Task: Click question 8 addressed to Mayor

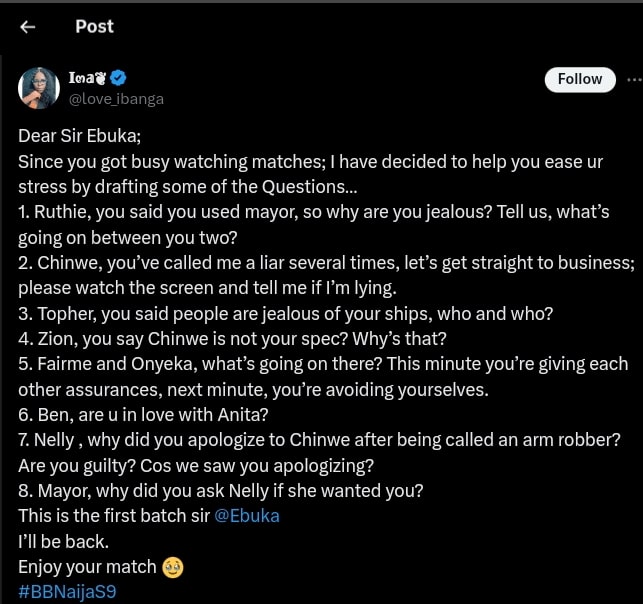Action: click(x=221, y=491)
